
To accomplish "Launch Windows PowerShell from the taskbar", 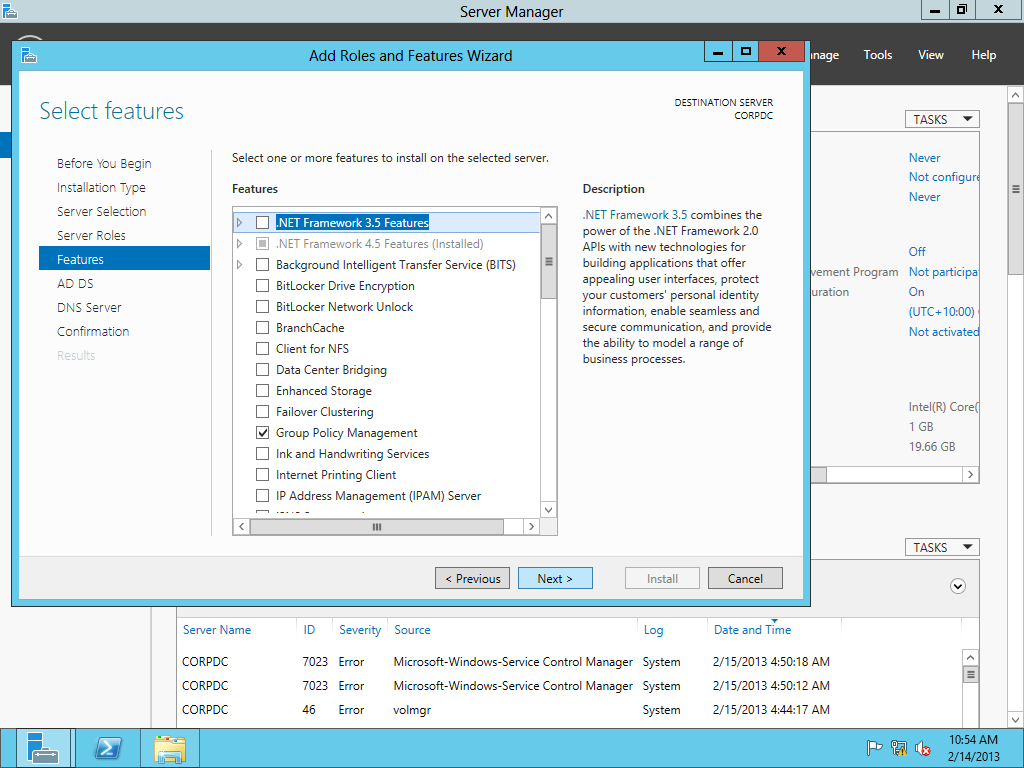I will click(108, 748).
